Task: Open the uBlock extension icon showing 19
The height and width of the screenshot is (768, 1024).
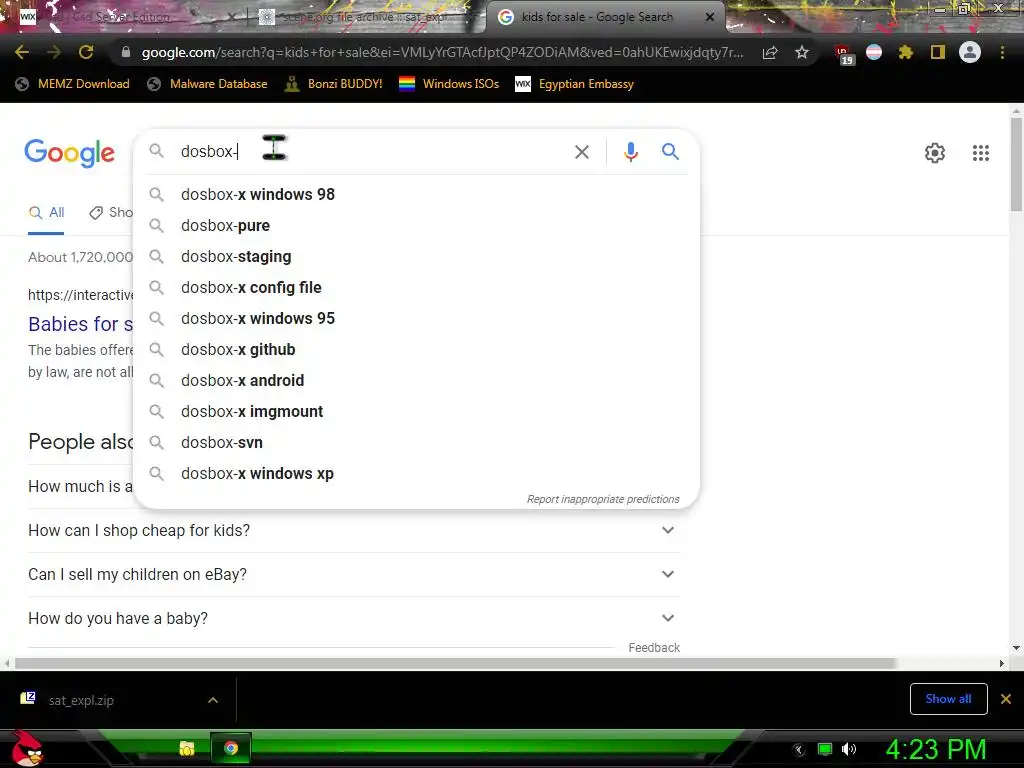Action: [843, 54]
